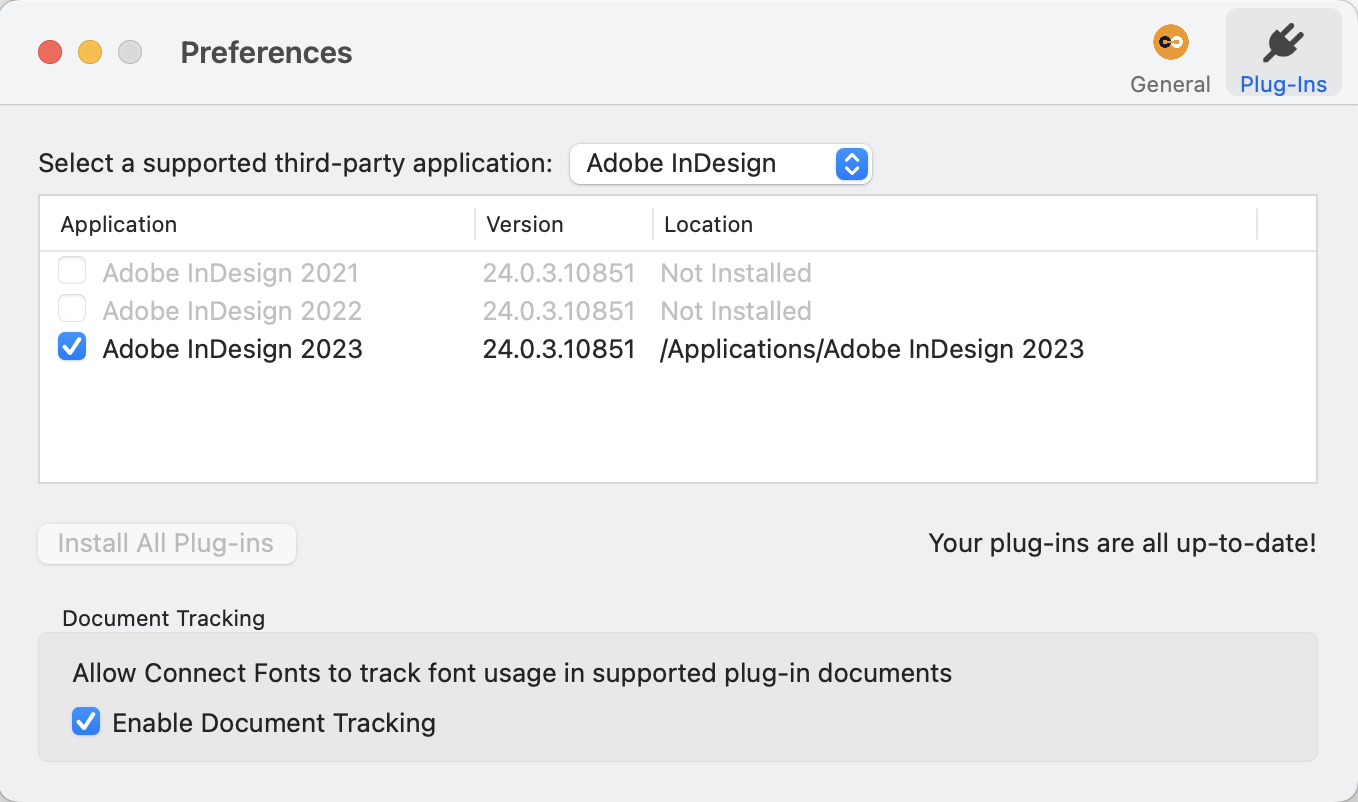Click the Allow Connect Fonts tracking description

(x=512, y=673)
